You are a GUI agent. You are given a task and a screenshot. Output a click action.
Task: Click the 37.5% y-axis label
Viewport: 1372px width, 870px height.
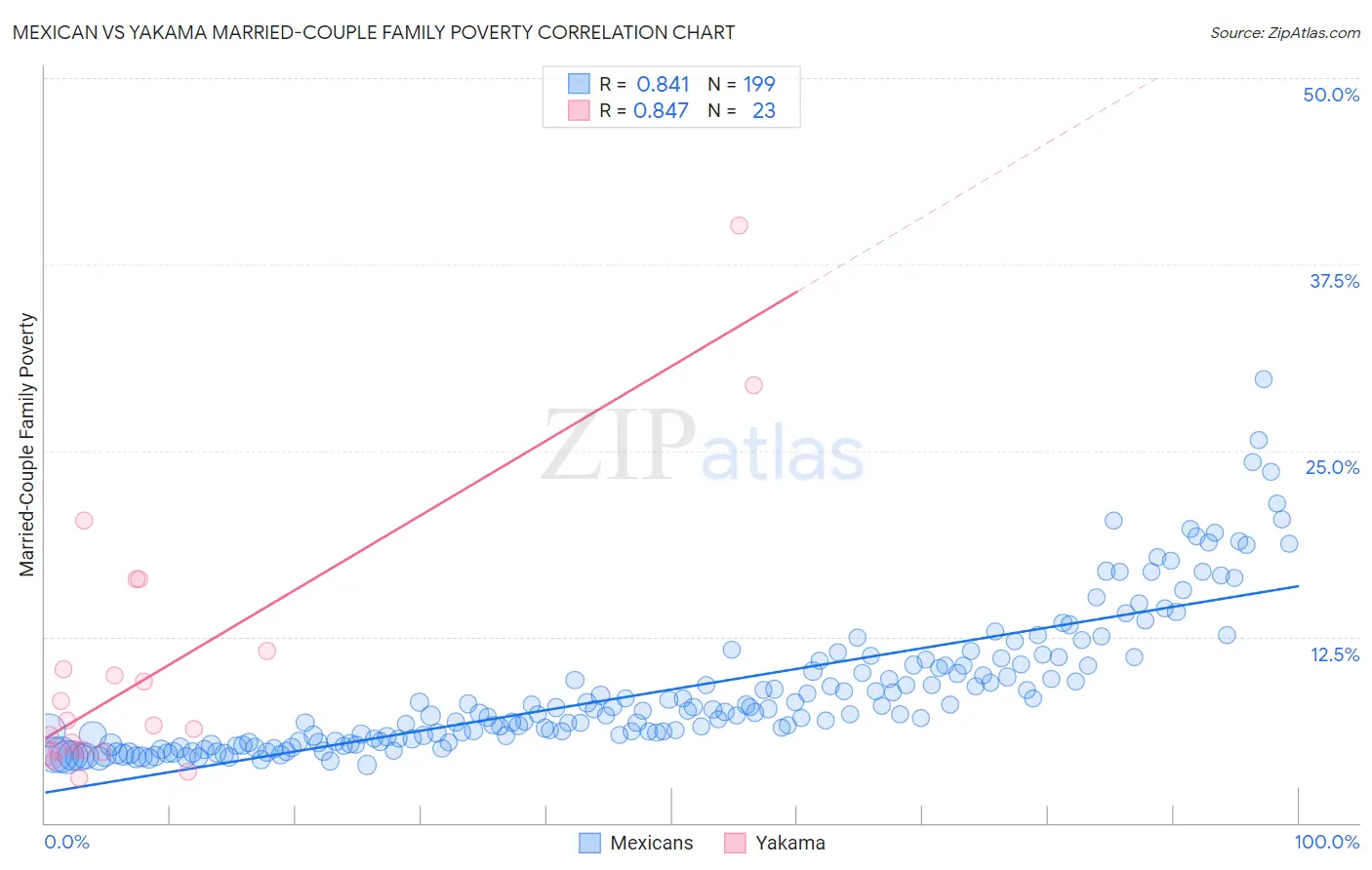pyautogui.click(x=1334, y=281)
